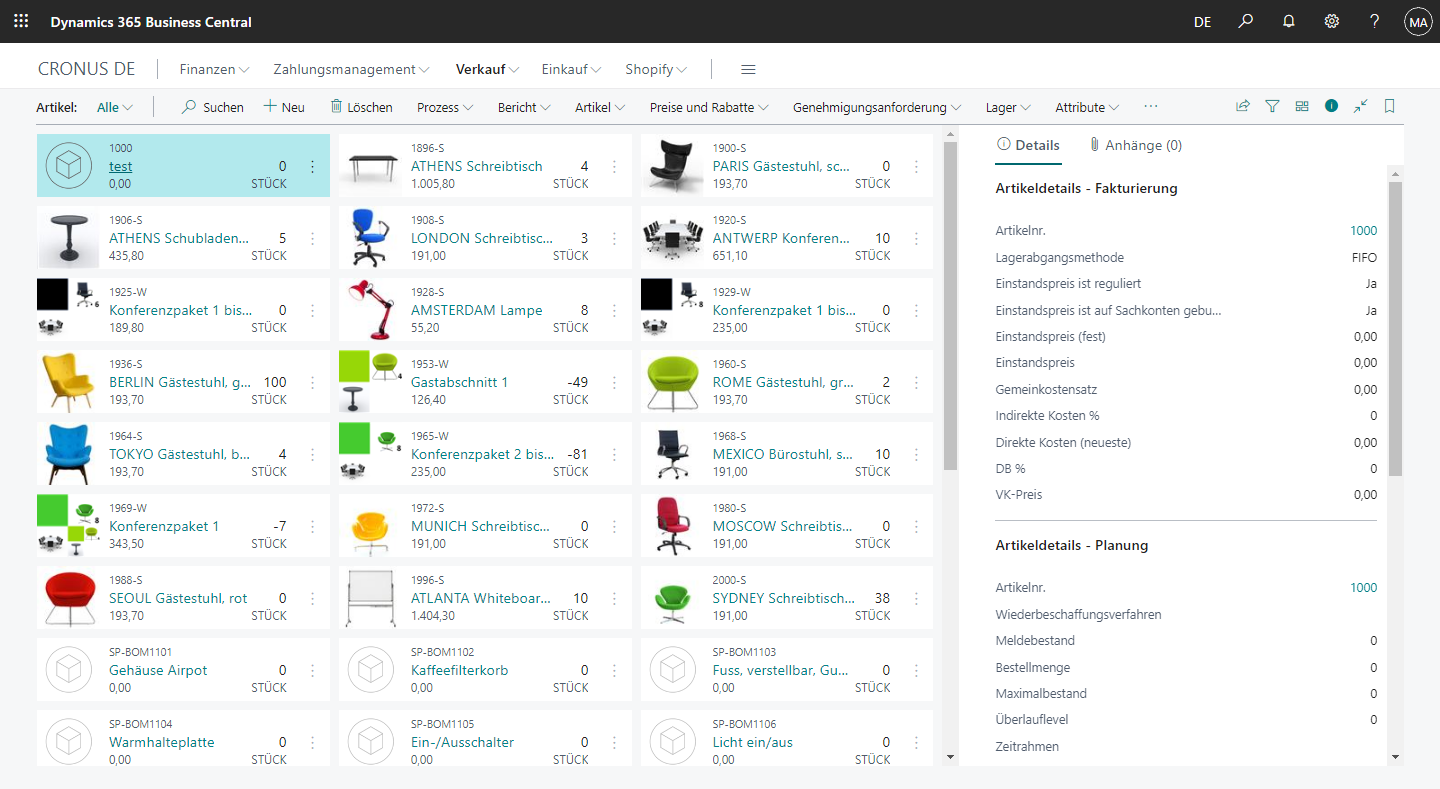Toggle the filter pane icon
1440x789 pixels.
1272,106
